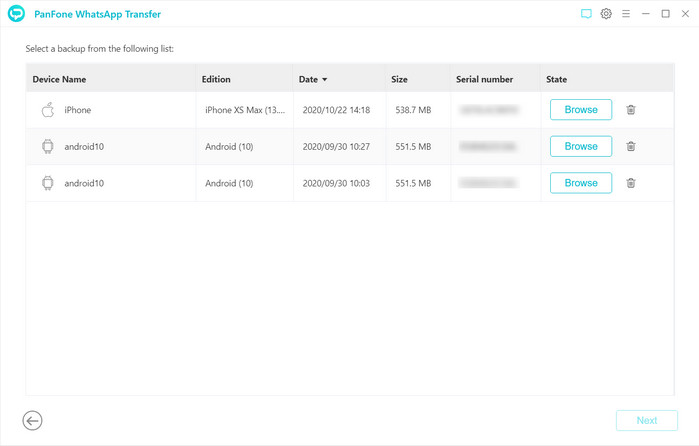This screenshot has height=446, width=699.
Task: Click the blurred serial number in iPhone row
Action: click(489, 110)
